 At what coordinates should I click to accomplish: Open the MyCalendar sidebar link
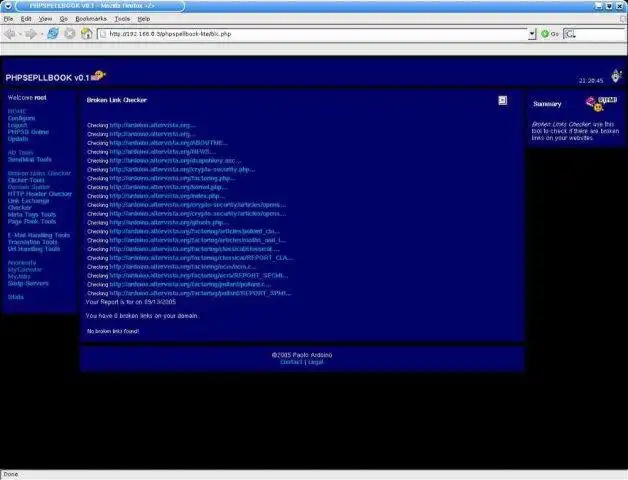pos(24,270)
